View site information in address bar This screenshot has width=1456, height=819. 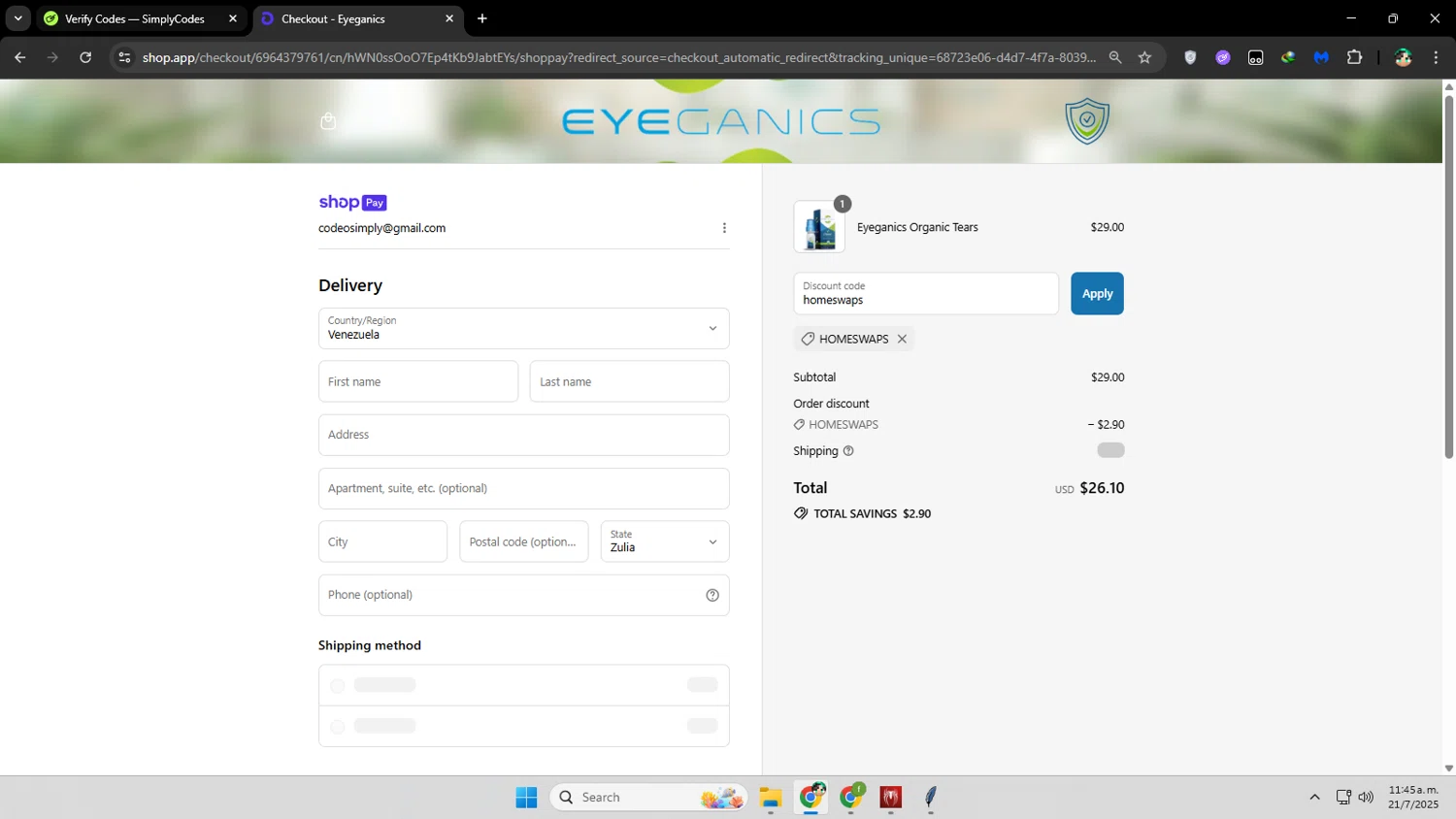coord(124,57)
